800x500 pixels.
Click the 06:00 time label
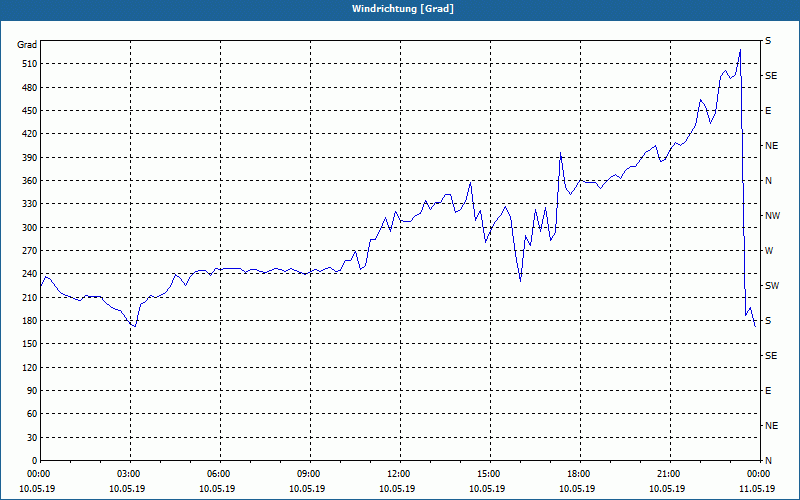tap(220, 474)
